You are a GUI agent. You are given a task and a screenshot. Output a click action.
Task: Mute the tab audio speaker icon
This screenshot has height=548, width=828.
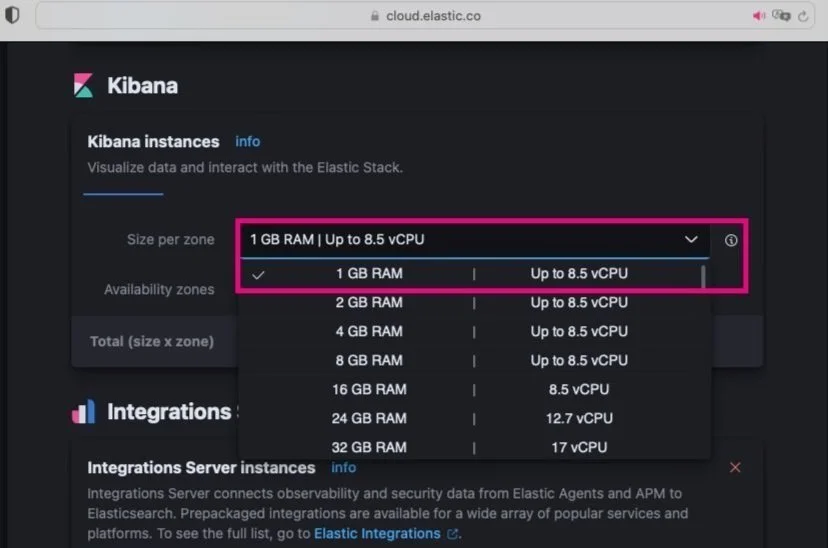758,16
